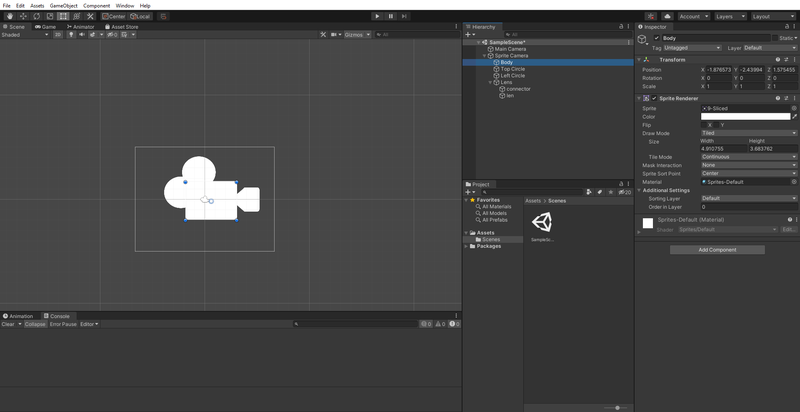Select the Rotate tool
This screenshot has width=800, height=412.
37,16
